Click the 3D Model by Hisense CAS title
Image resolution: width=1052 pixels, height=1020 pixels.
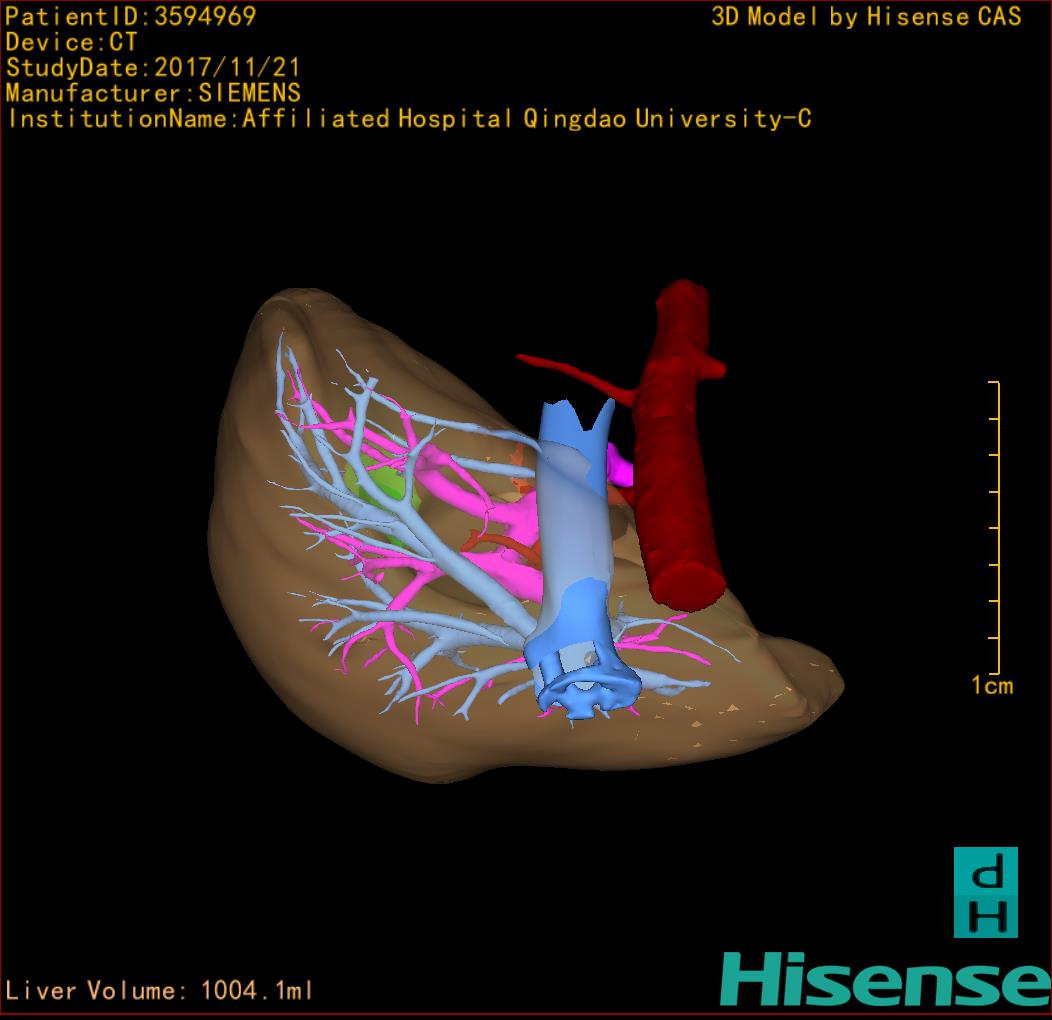pyautogui.click(x=866, y=16)
